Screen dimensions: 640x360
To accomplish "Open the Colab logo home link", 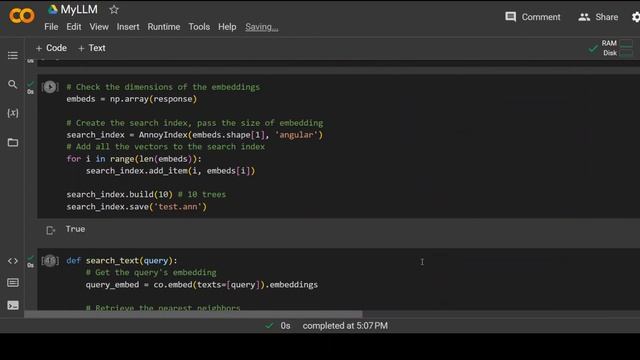I will coord(22,16).
